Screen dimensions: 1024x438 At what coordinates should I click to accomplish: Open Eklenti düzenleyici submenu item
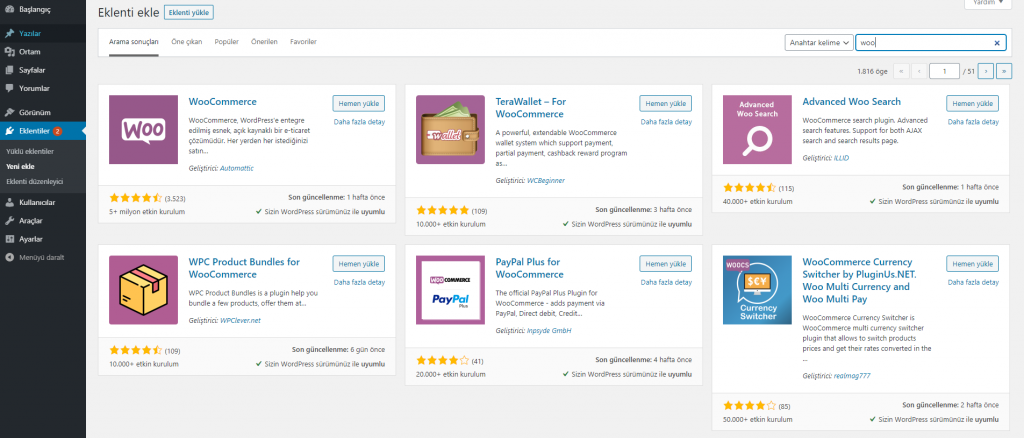pos(34,181)
